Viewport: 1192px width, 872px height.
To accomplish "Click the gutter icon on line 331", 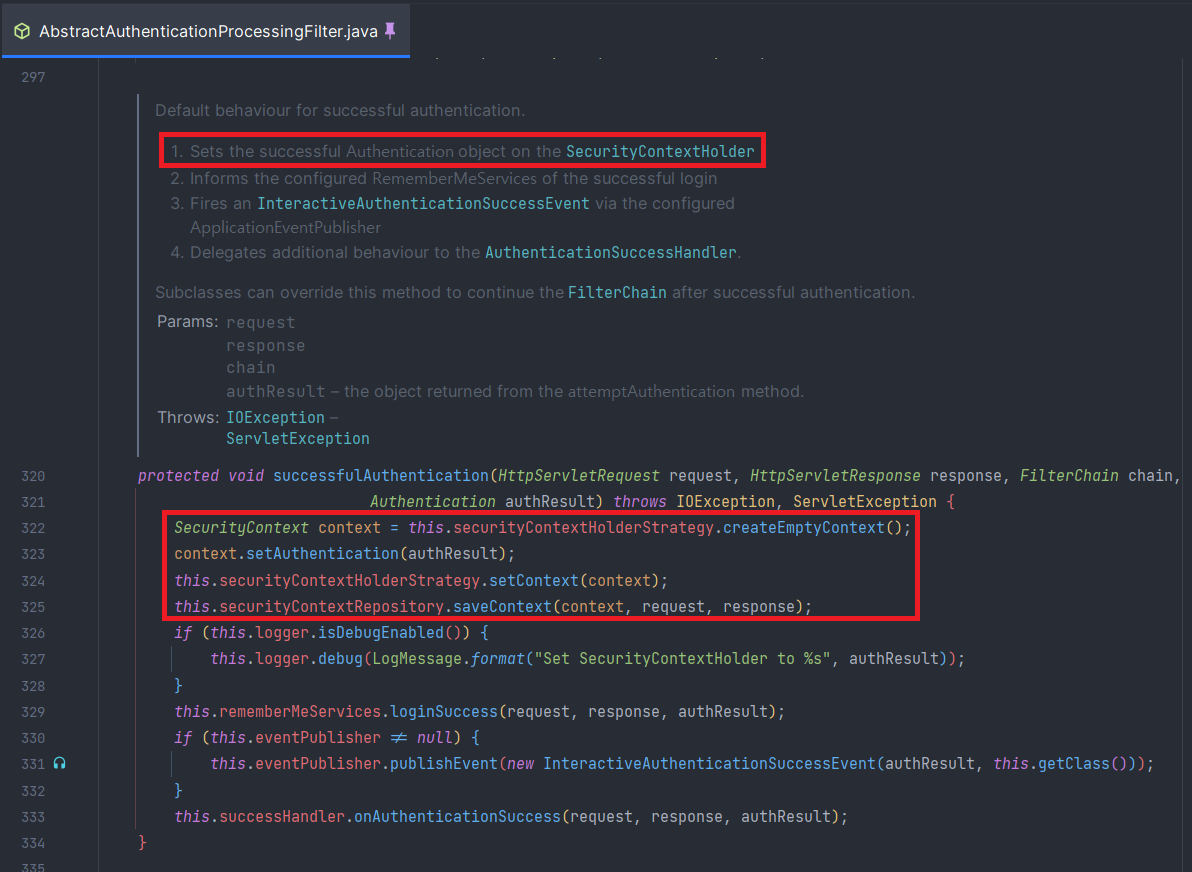I will click(x=59, y=763).
